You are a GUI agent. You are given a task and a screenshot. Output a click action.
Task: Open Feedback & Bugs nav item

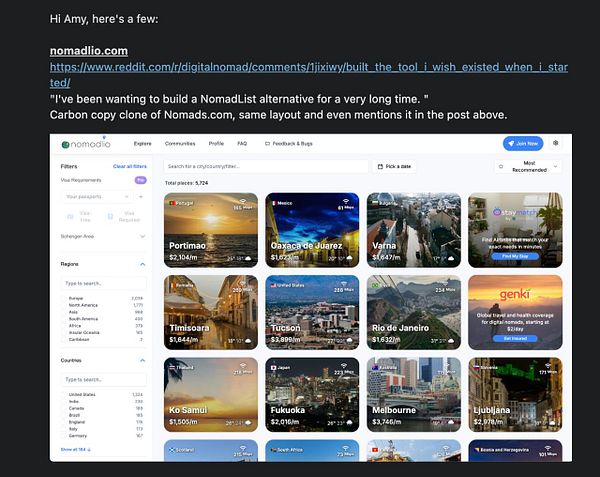[x=289, y=143]
